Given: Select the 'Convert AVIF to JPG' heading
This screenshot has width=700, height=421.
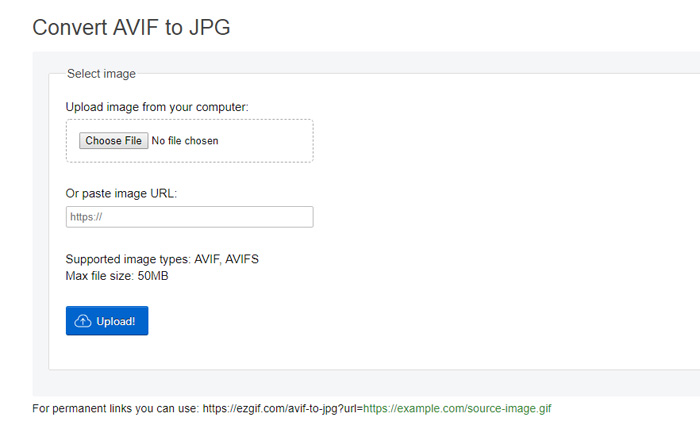Looking at the screenshot, I should [131, 27].
